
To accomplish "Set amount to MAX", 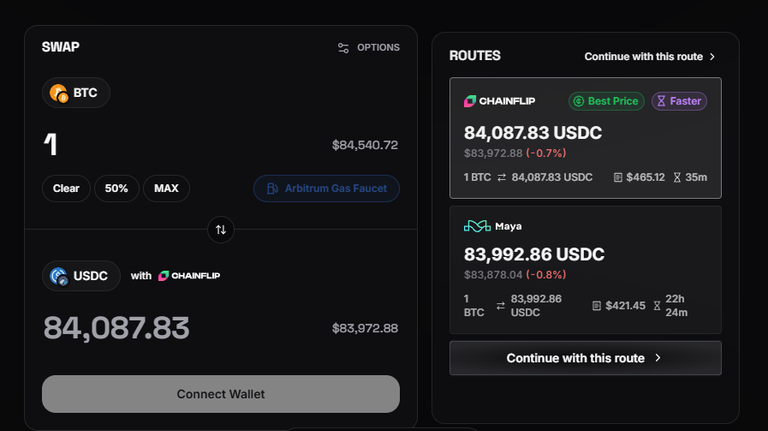I will [167, 189].
